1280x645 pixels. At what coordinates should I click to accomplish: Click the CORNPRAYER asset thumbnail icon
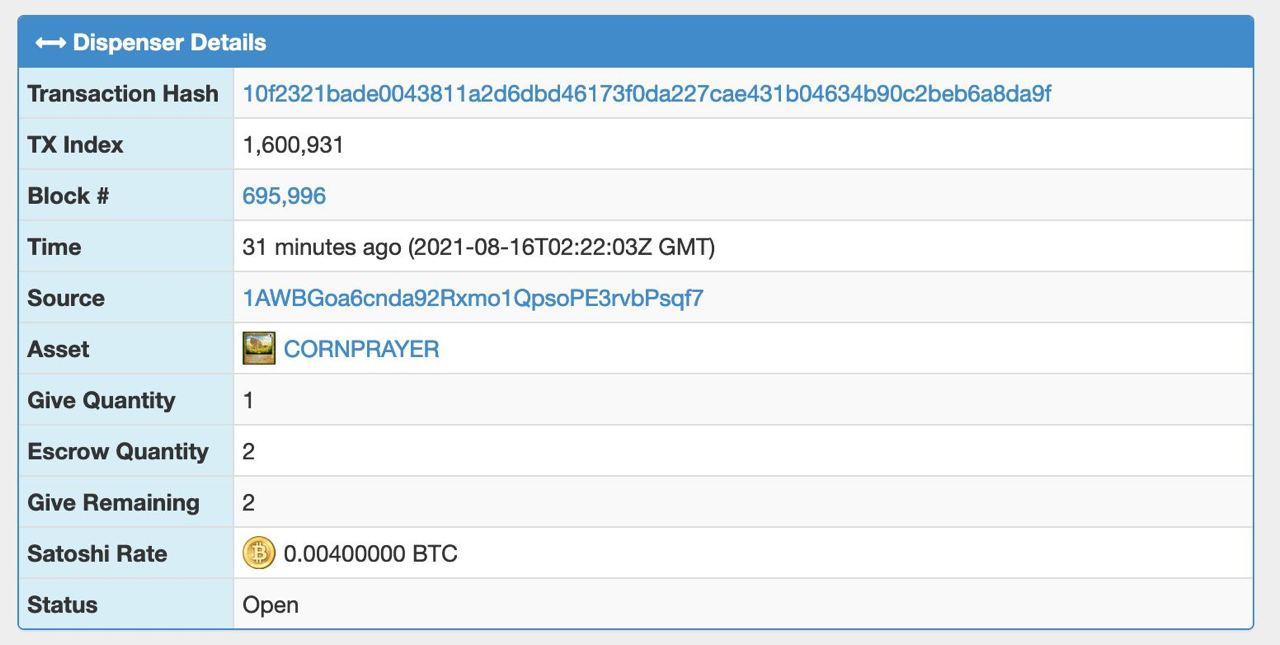click(259, 349)
